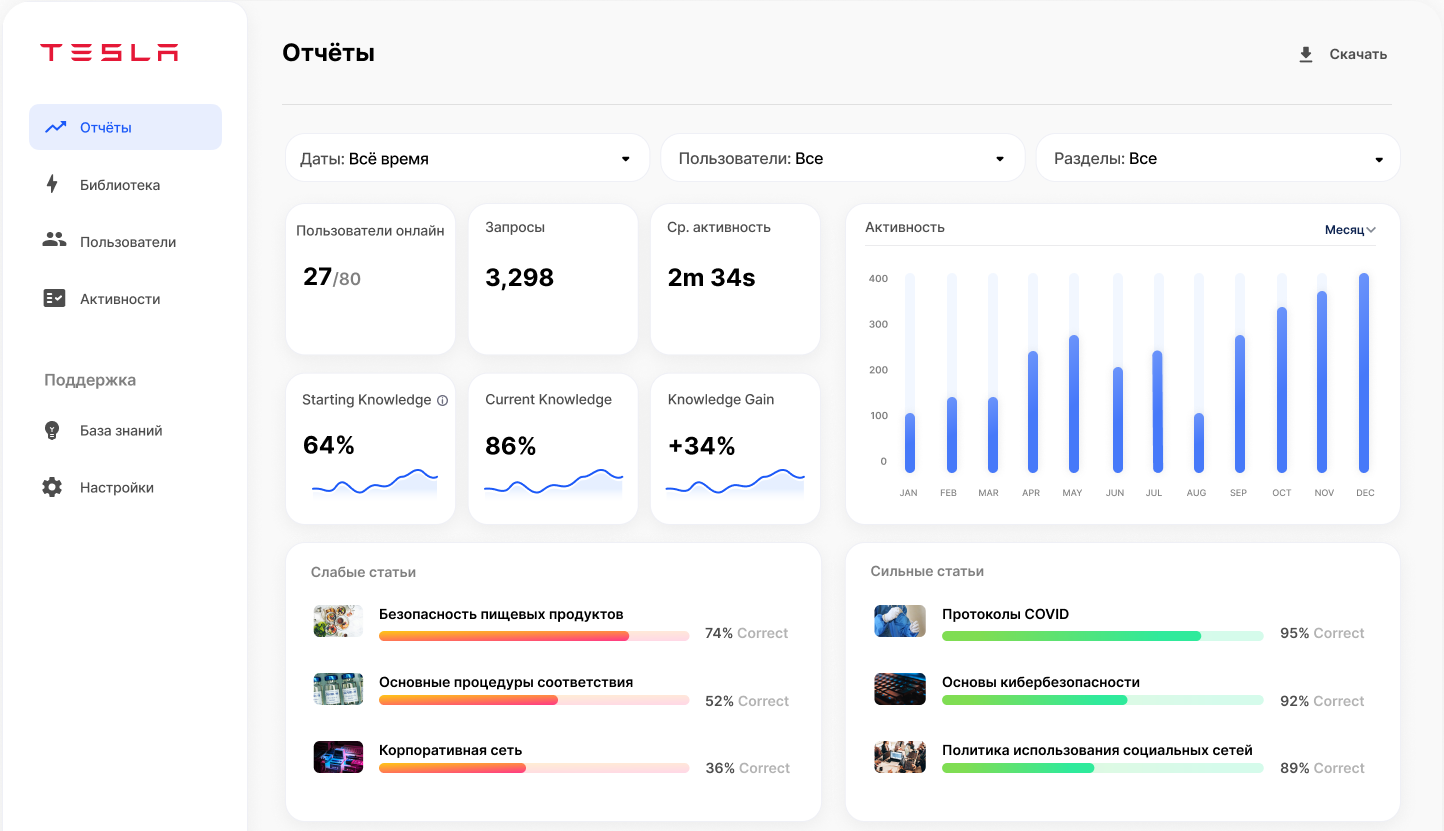The height and width of the screenshot is (831, 1444).
Task: Click the trend-line icon beside Отчёты
Action: click(55, 127)
